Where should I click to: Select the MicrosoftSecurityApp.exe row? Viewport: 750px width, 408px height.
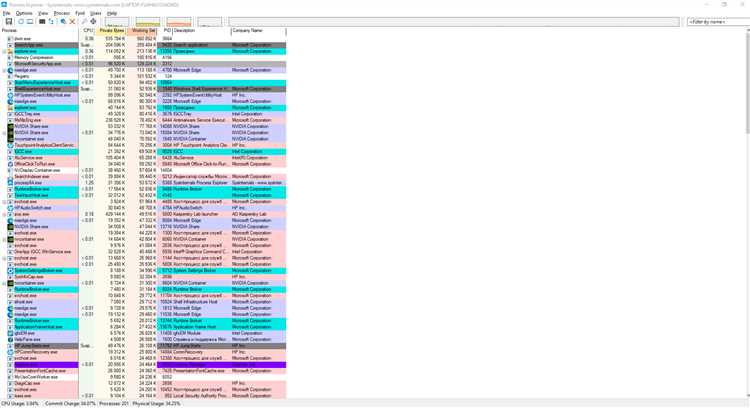pyautogui.click(x=143, y=64)
